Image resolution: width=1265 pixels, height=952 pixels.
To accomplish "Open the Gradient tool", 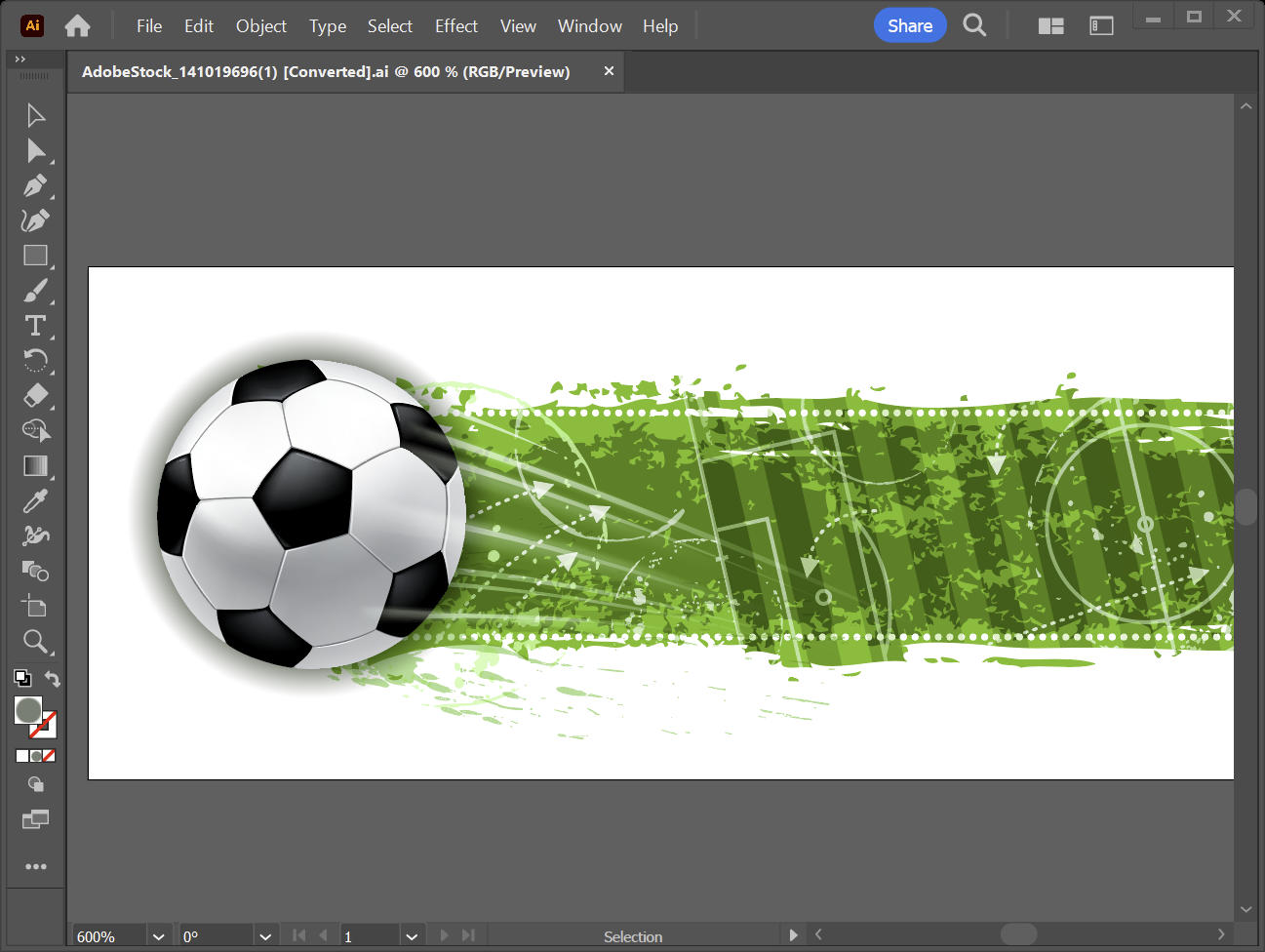I will [x=35, y=466].
